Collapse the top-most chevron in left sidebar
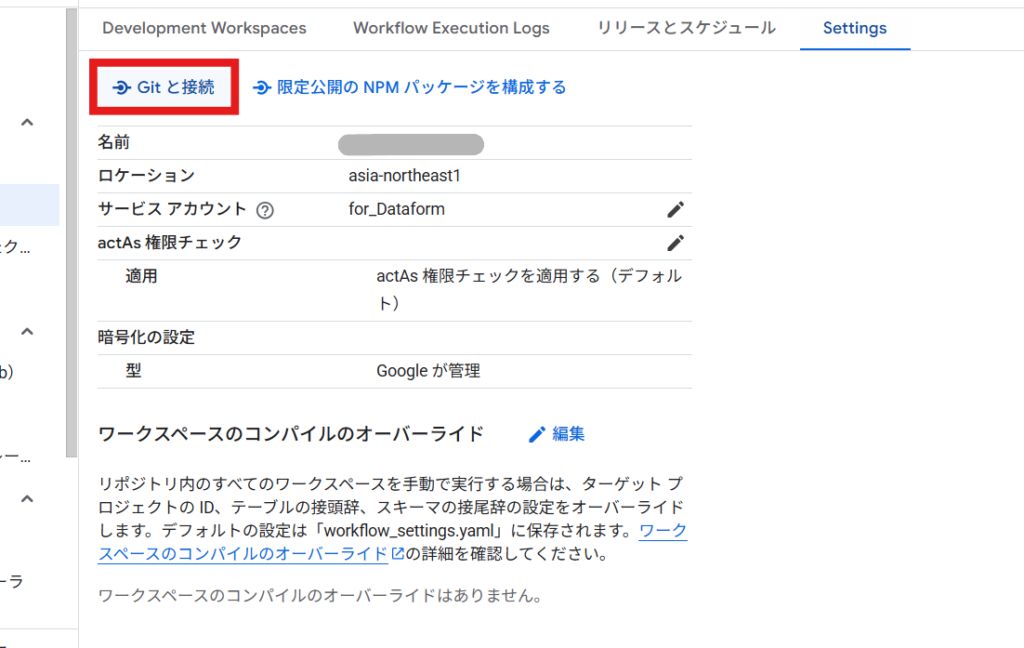The width and height of the screenshot is (1024, 648). coord(28,122)
